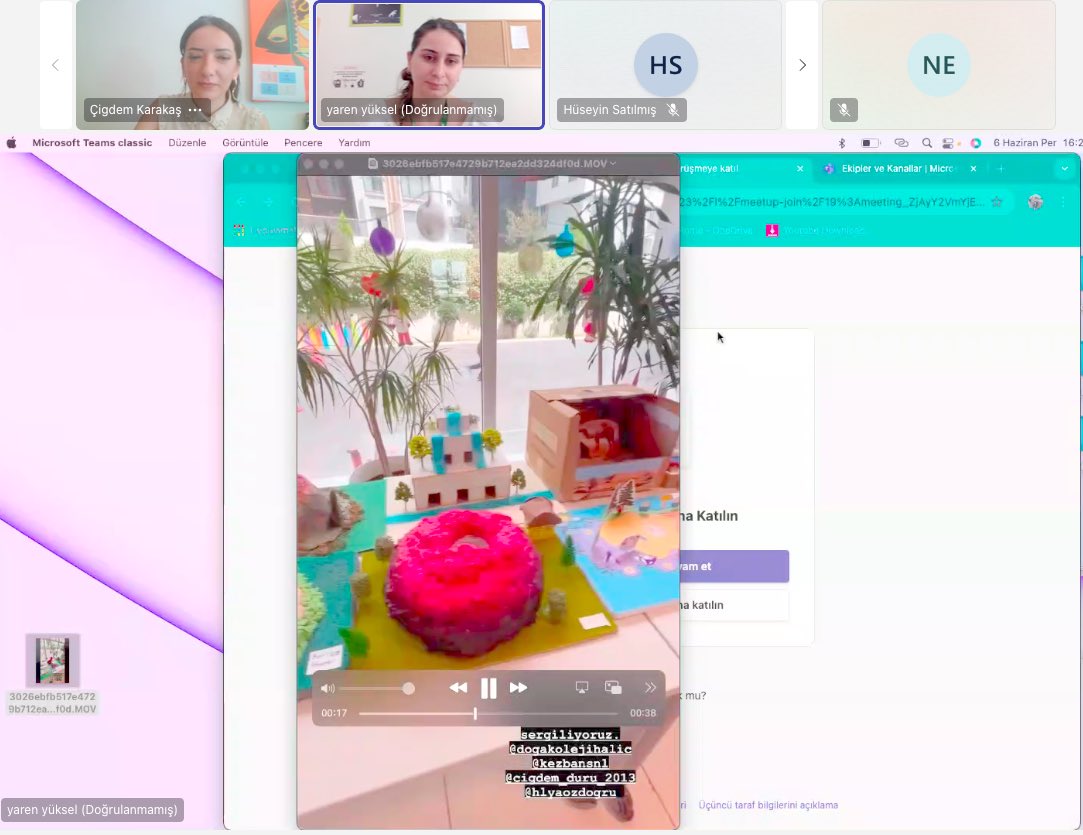Click the 00:38 remaining time label
The width and height of the screenshot is (1083, 835).
coord(643,713)
